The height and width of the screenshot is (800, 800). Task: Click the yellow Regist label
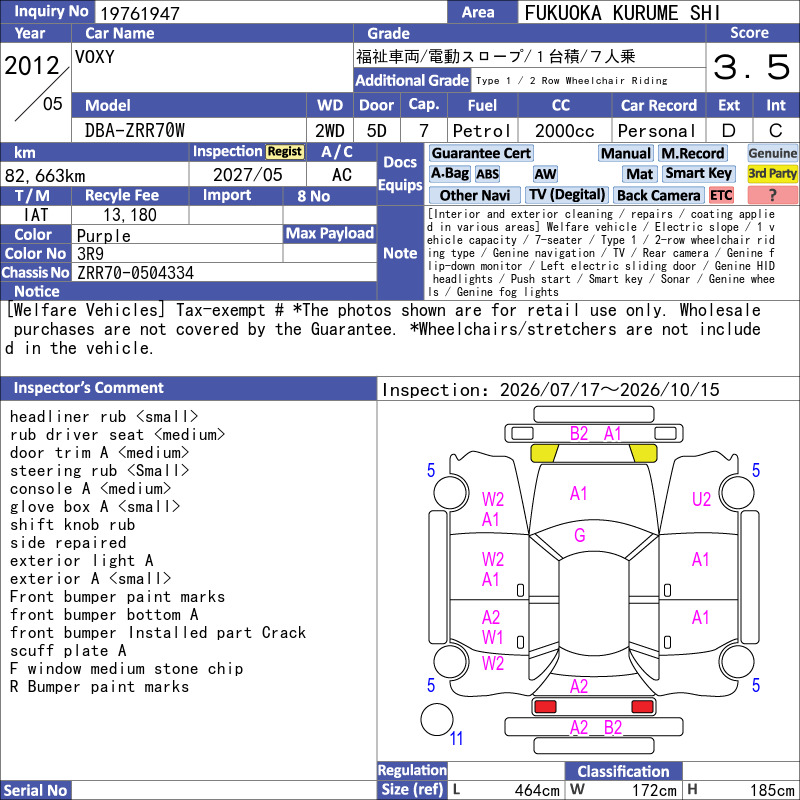coord(285,152)
